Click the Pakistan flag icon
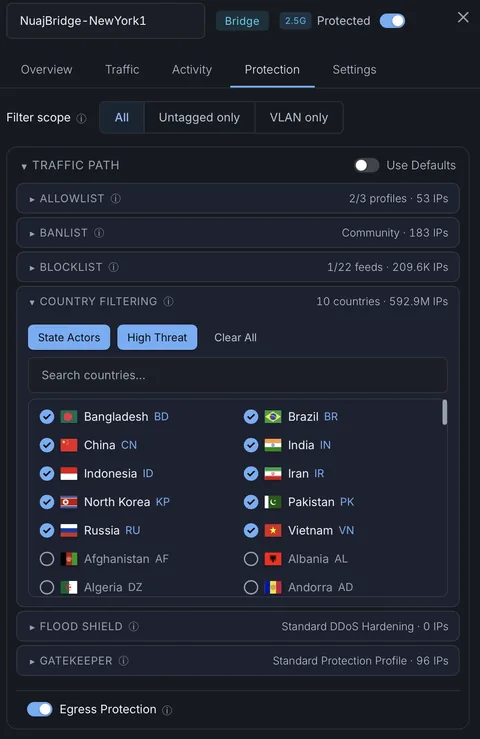Image resolution: width=480 pixels, height=739 pixels. coord(273,502)
